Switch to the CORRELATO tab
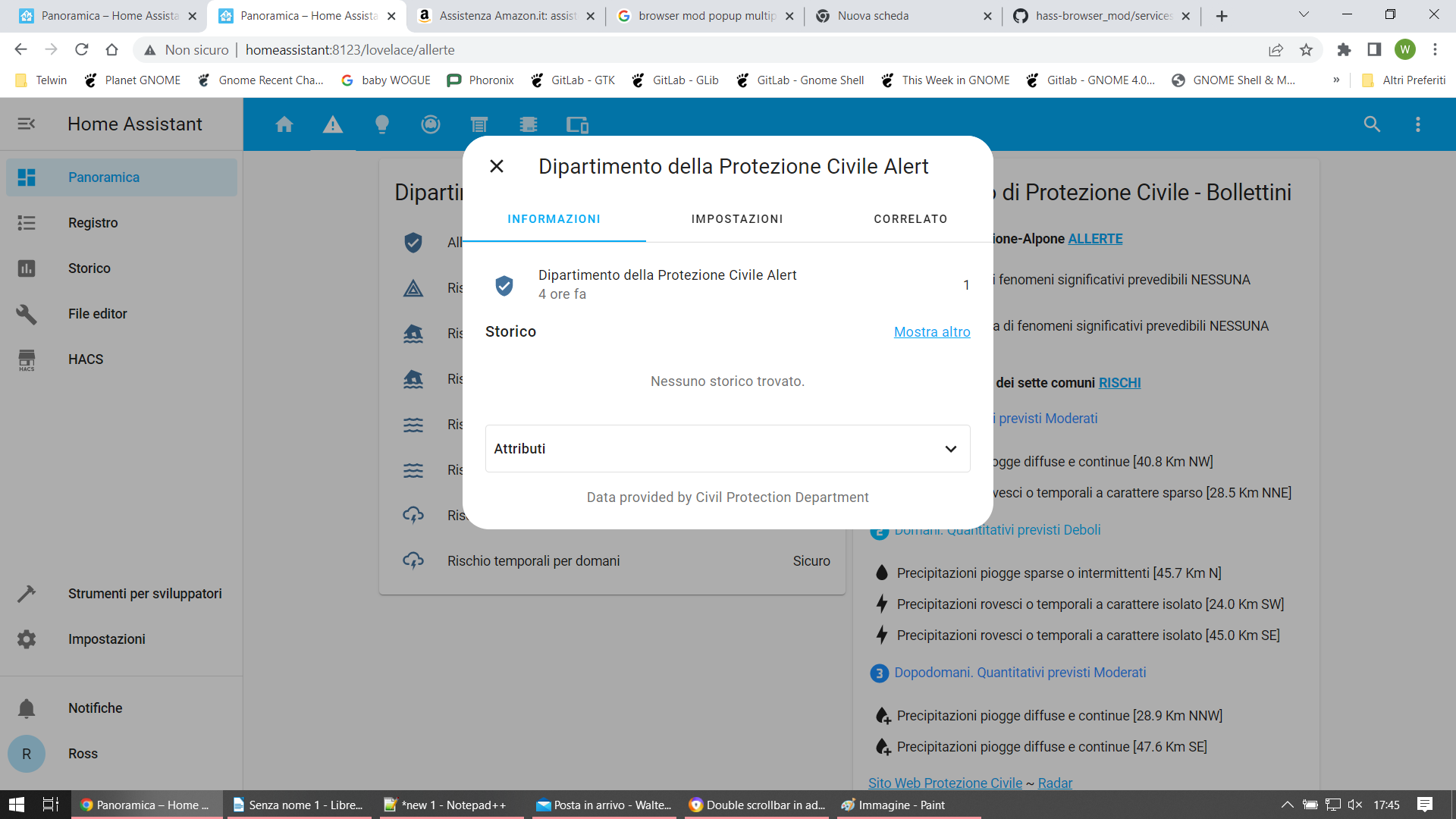Image resolution: width=1456 pixels, height=819 pixels. tap(910, 219)
